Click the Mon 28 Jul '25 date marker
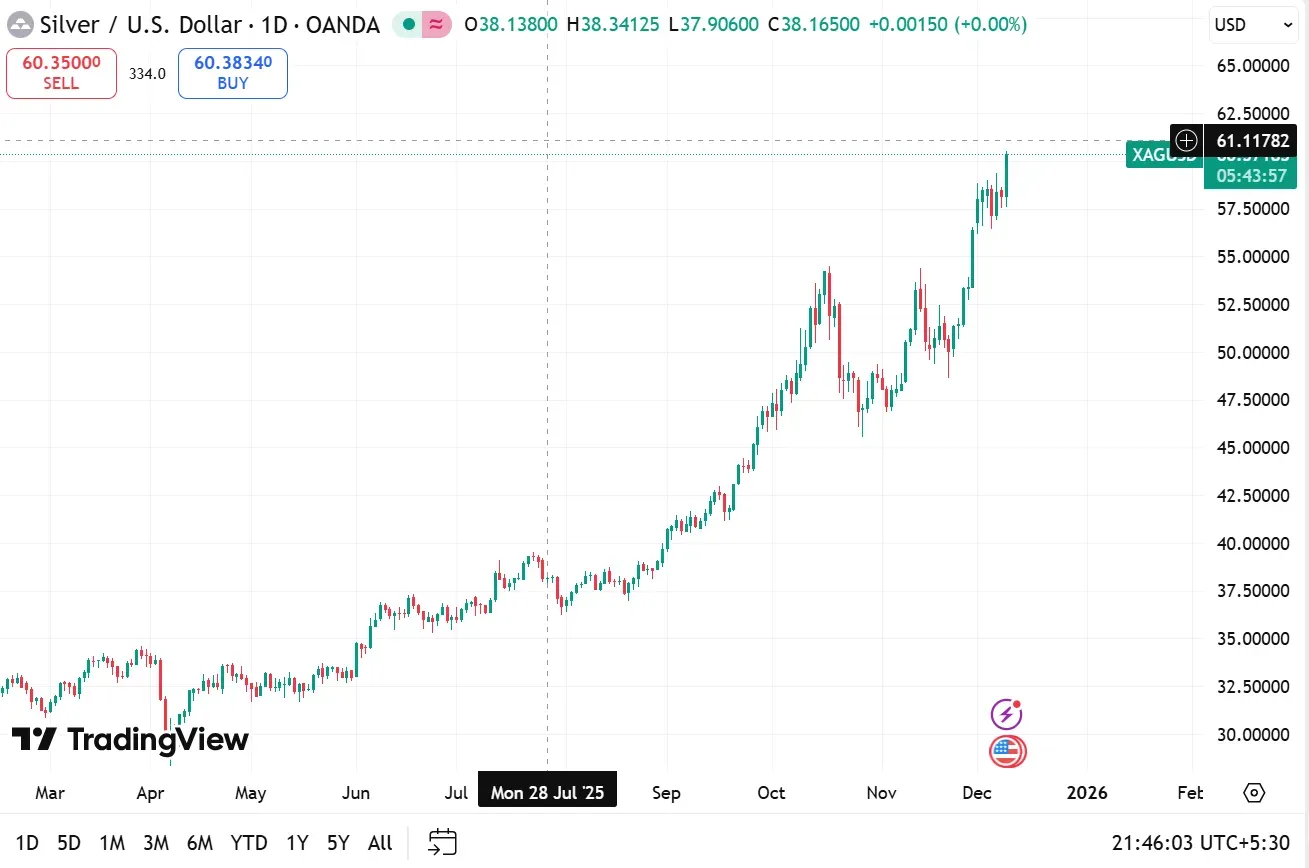 click(547, 790)
